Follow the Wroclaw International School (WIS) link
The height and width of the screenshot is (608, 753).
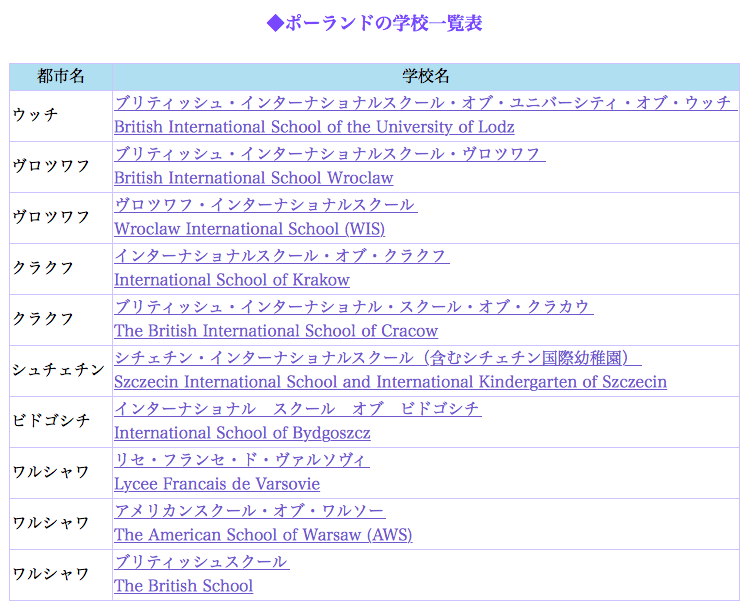point(249,229)
